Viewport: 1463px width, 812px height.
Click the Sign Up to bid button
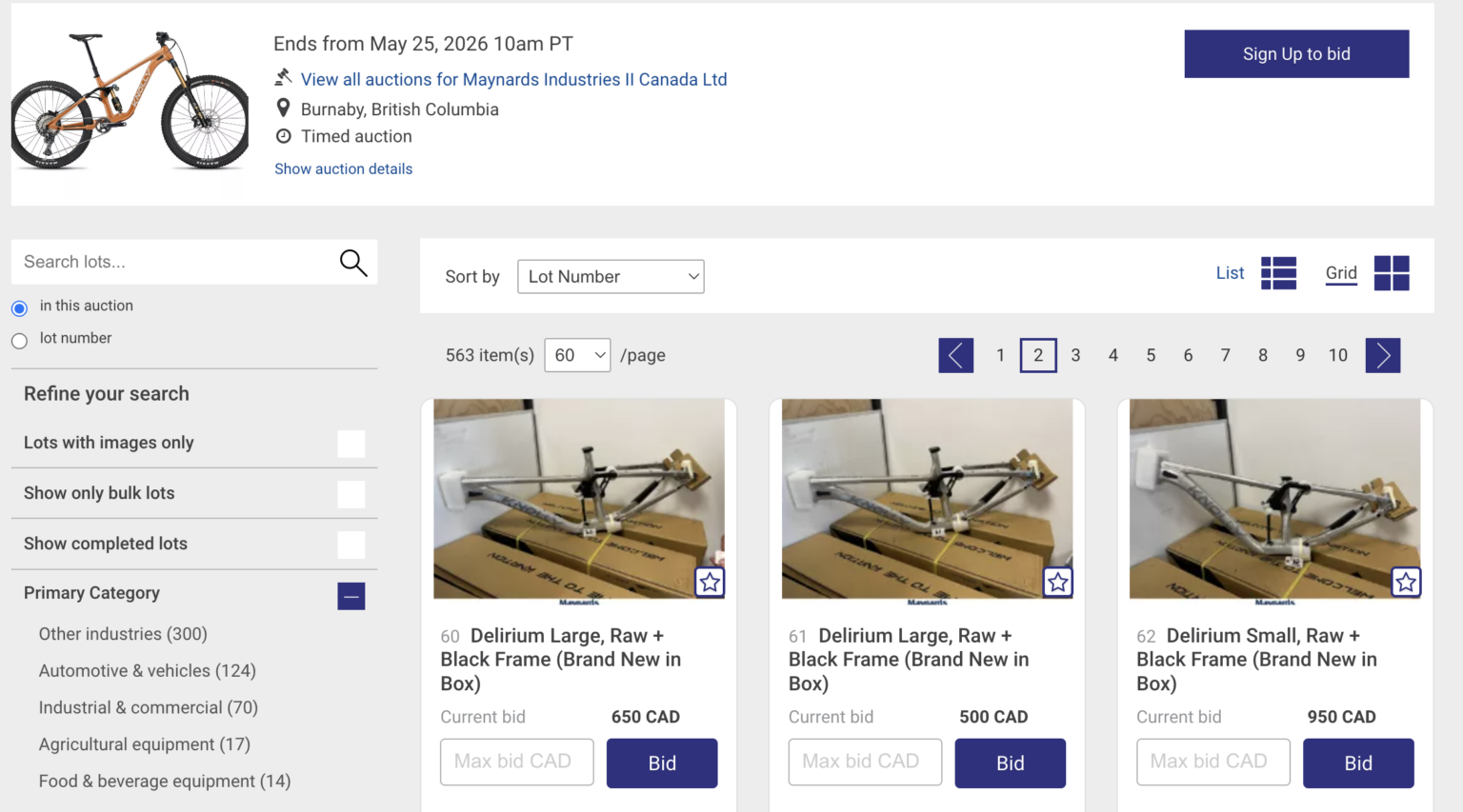pyautogui.click(x=1296, y=54)
